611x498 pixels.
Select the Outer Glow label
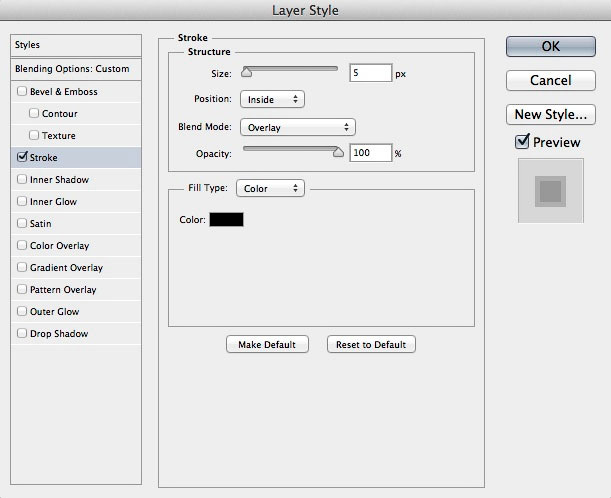[x=55, y=312]
